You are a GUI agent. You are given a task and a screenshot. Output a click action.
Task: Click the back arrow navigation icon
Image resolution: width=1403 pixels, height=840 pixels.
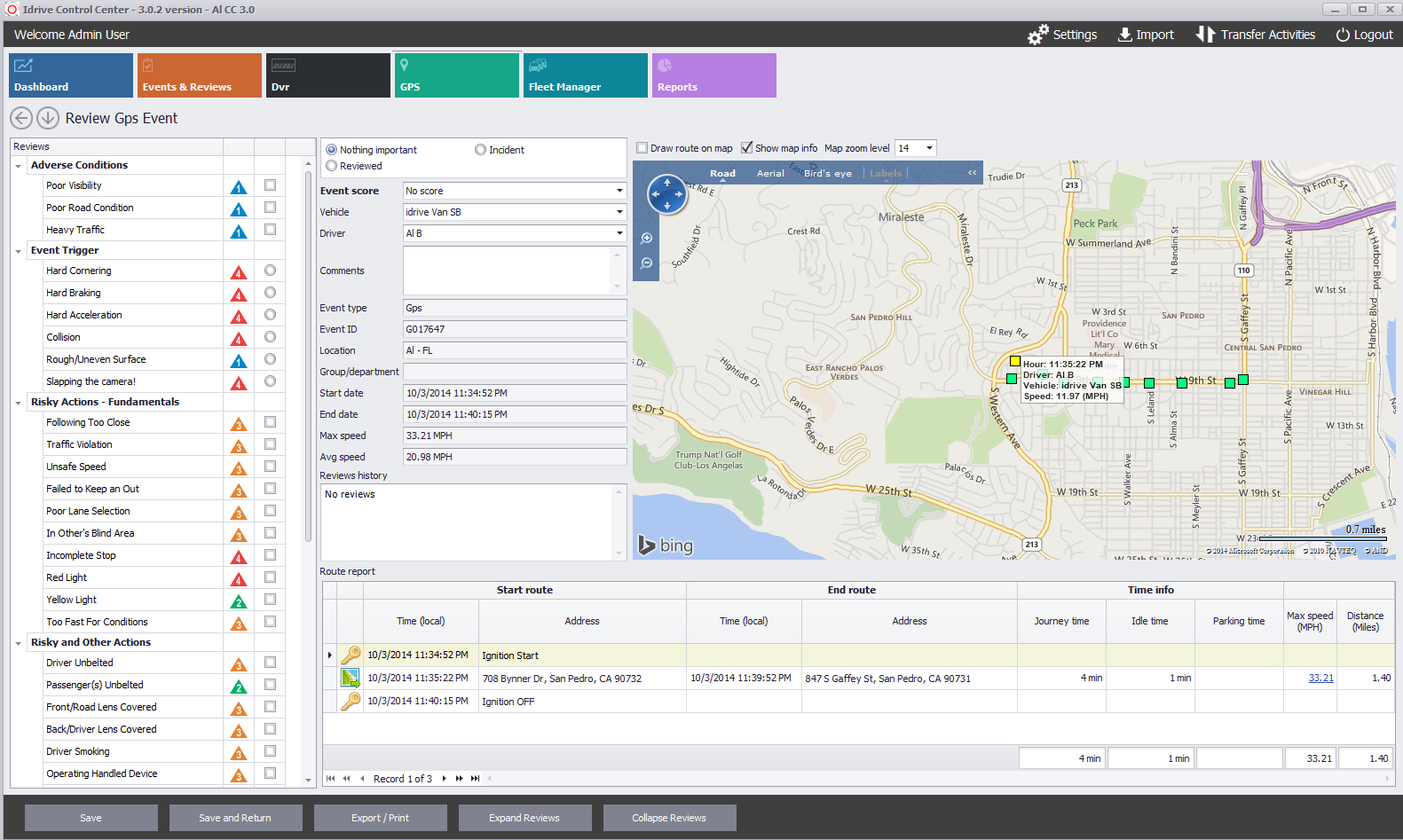point(21,118)
